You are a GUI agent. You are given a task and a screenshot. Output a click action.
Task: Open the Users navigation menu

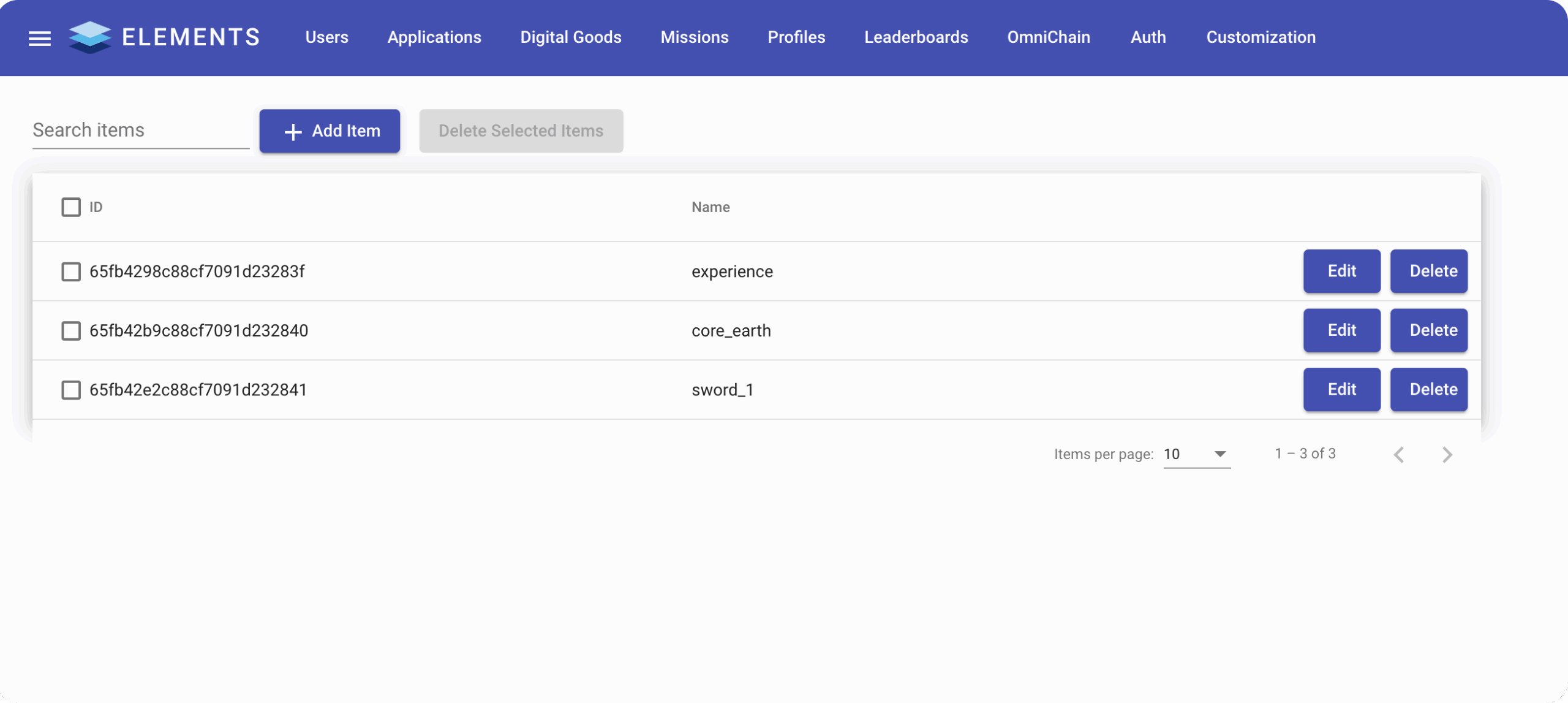click(x=326, y=37)
